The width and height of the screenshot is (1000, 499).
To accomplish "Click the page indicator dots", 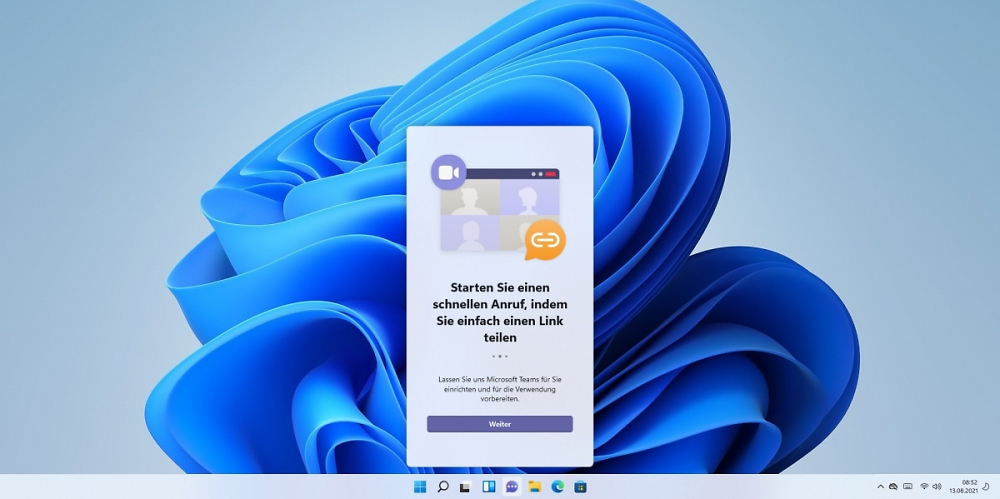I will click(499, 356).
